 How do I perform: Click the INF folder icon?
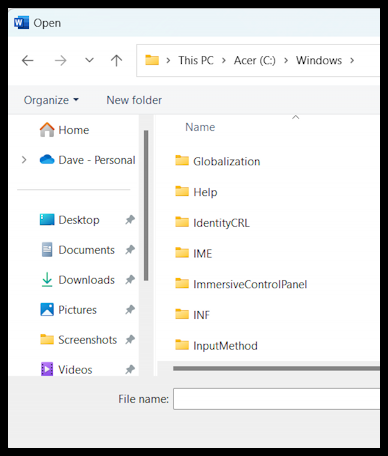(182, 314)
